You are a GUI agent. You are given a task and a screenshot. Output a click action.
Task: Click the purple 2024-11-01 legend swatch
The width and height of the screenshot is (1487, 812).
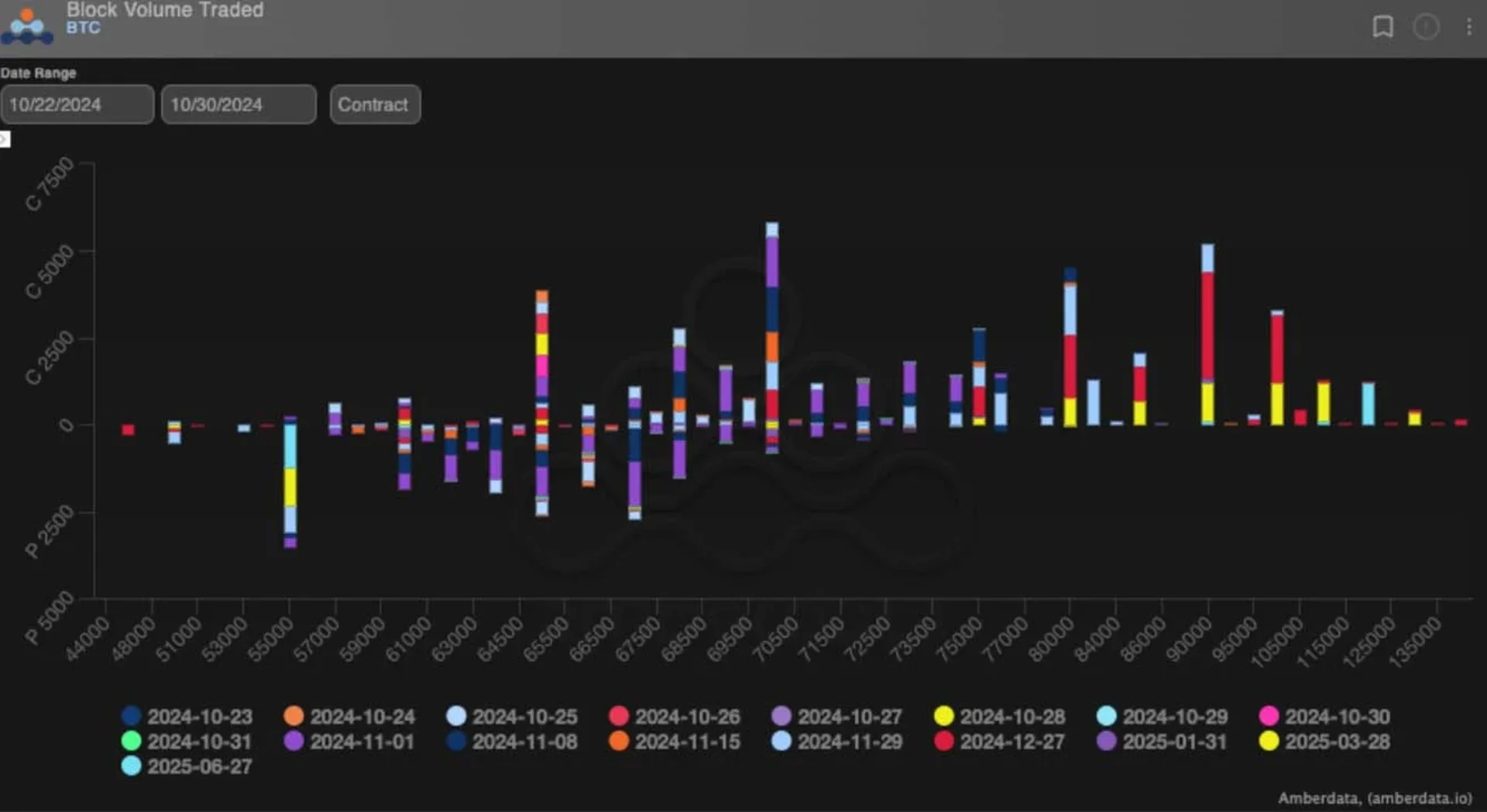coord(294,741)
